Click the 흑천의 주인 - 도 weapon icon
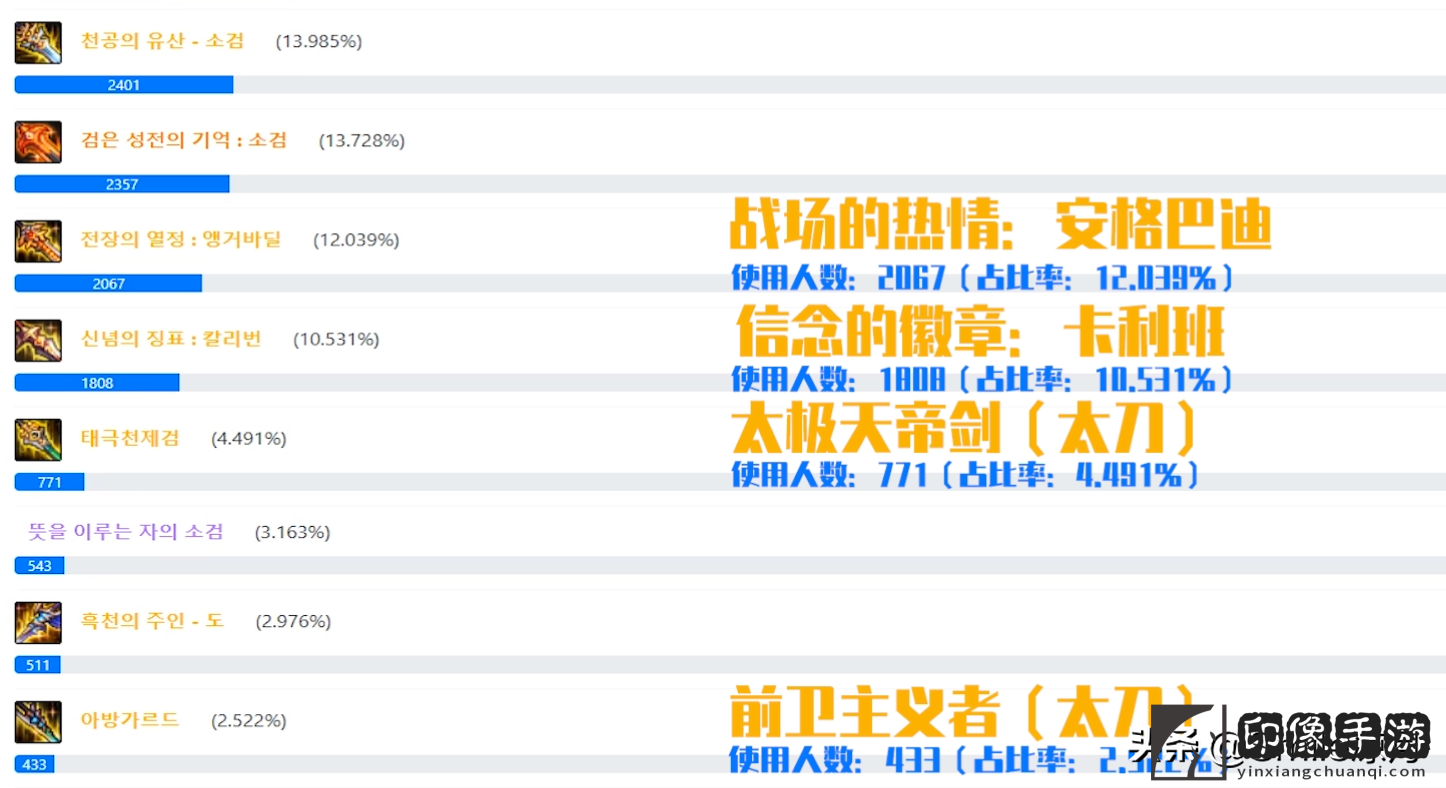Image resolution: width=1446 pixels, height=788 pixels. [38, 622]
